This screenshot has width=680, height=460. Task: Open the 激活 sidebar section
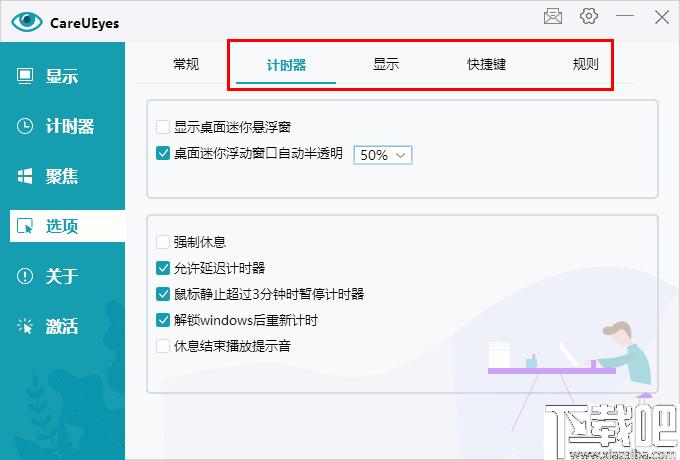tap(62, 326)
